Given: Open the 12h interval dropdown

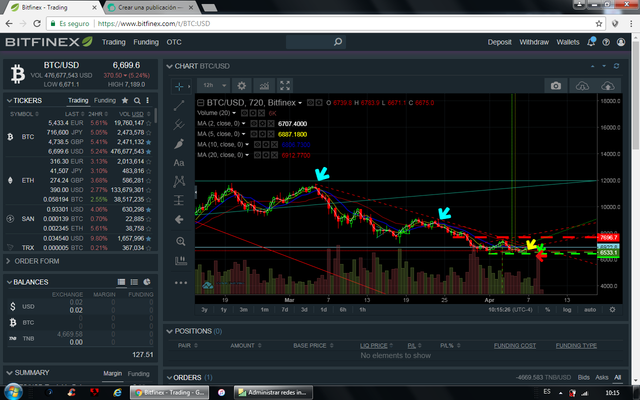Looking at the screenshot, I should click(214, 85).
